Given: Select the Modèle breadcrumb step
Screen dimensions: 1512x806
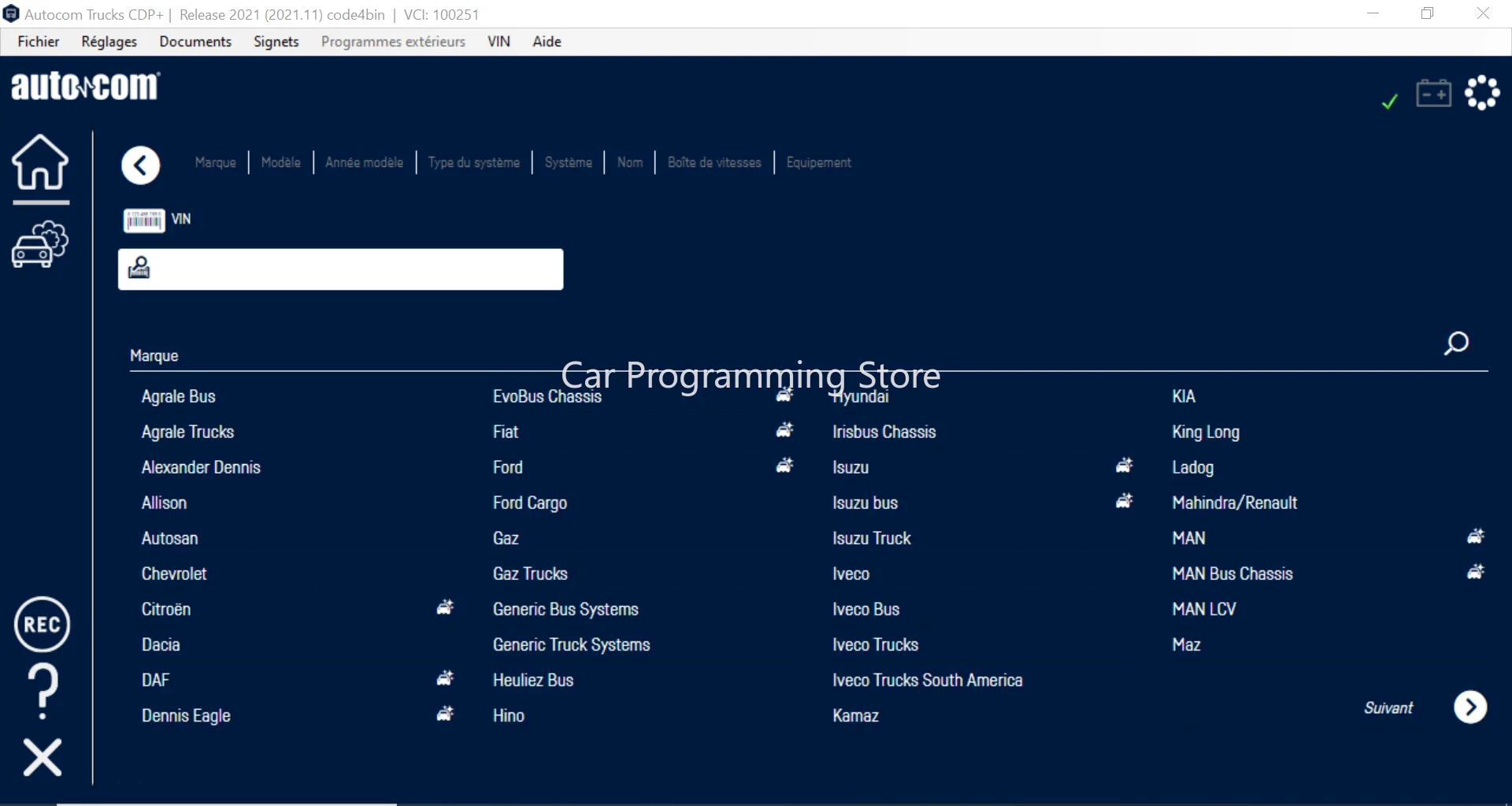Looking at the screenshot, I should click(x=281, y=162).
